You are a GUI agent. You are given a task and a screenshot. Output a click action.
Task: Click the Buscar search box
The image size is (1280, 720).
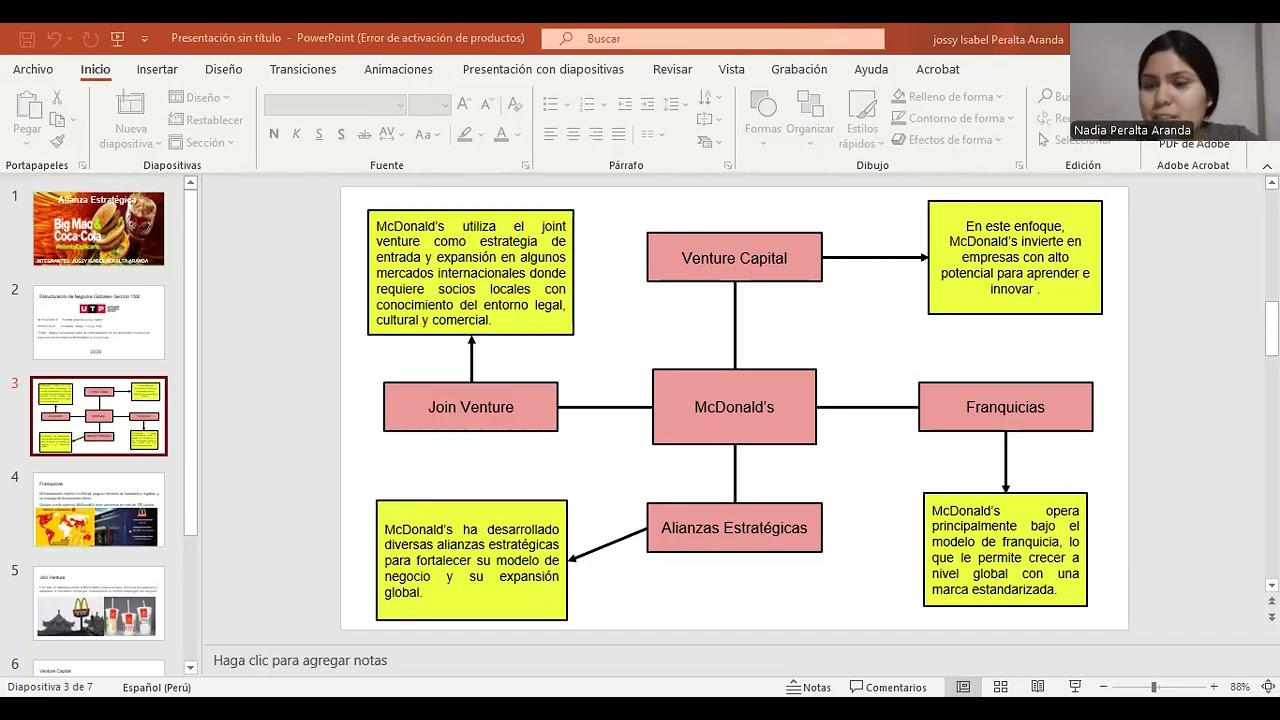coord(713,39)
